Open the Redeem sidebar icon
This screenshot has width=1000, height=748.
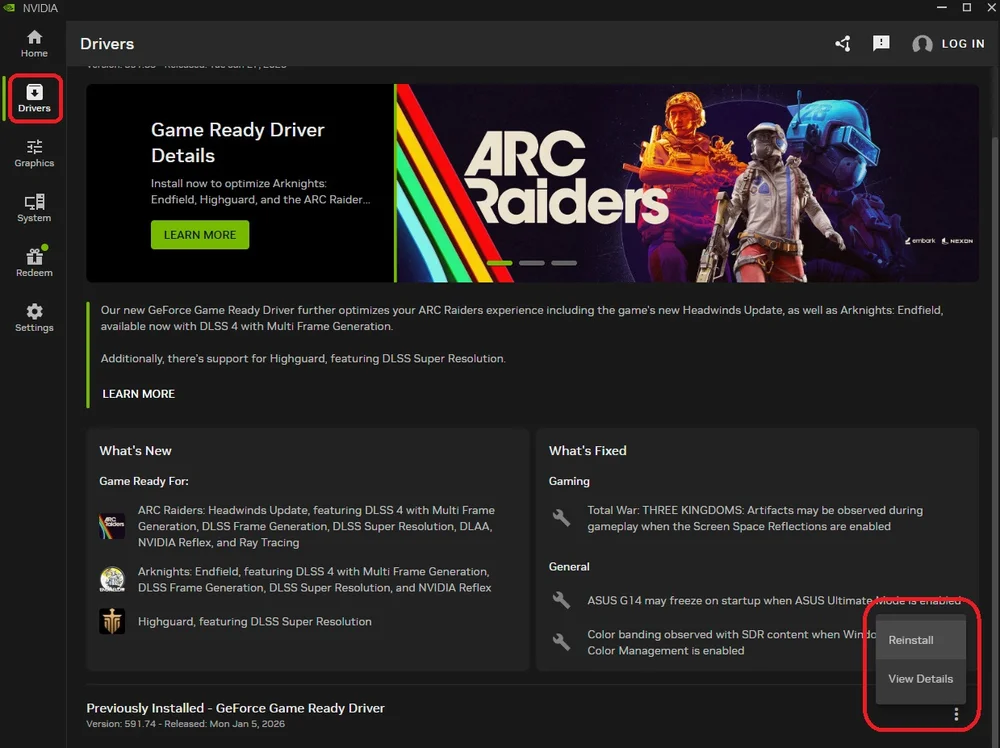[x=33, y=261]
